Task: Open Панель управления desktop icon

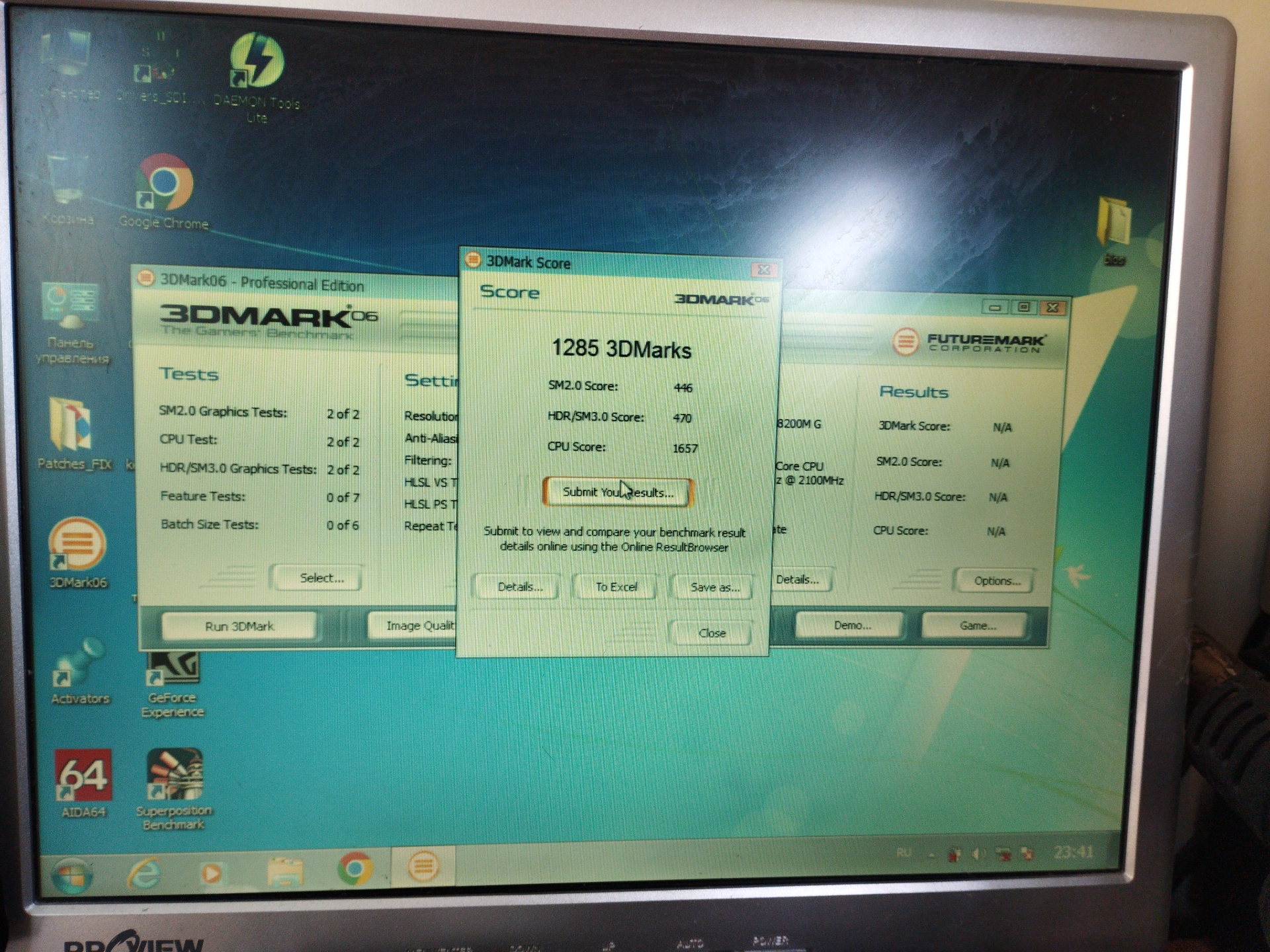Action: (71, 324)
